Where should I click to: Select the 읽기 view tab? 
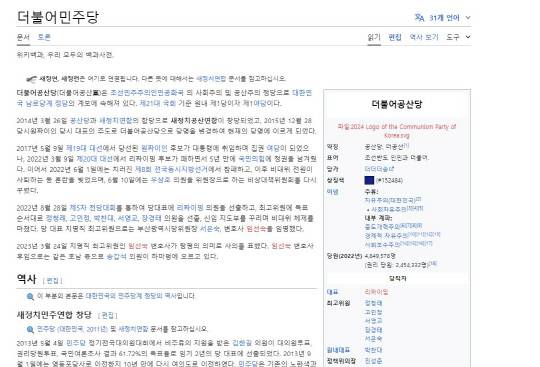pos(374,37)
